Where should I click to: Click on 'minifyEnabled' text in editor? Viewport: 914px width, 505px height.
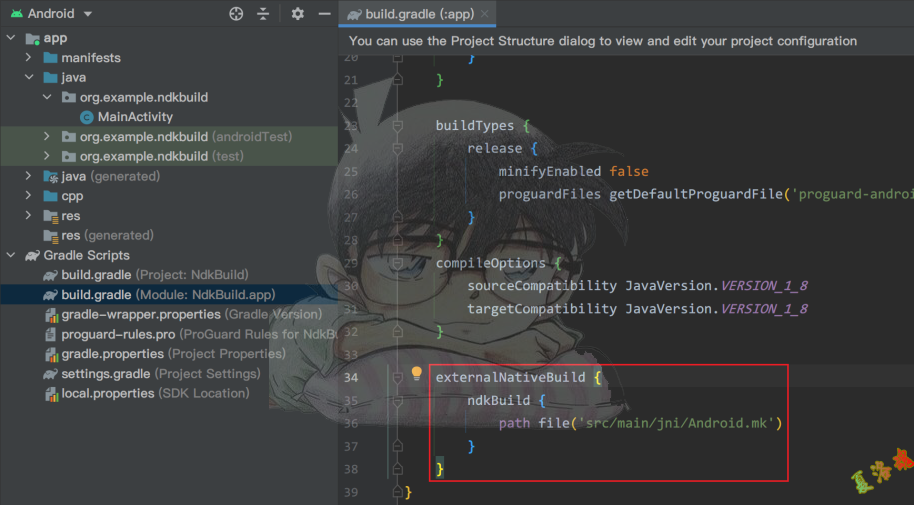point(549,171)
